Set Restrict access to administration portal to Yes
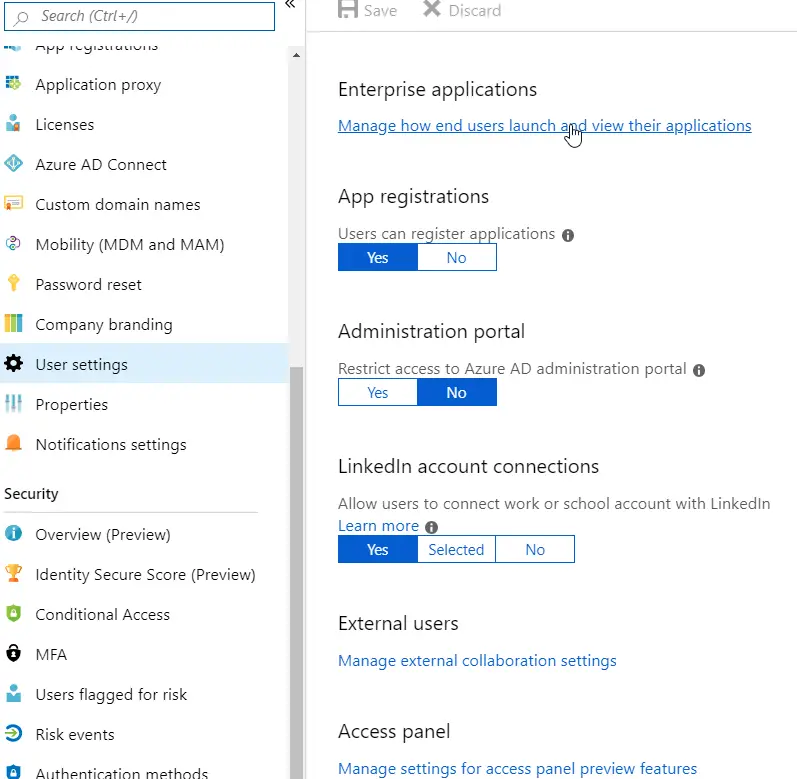The width and height of the screenshot is (797, 779). 377,393
